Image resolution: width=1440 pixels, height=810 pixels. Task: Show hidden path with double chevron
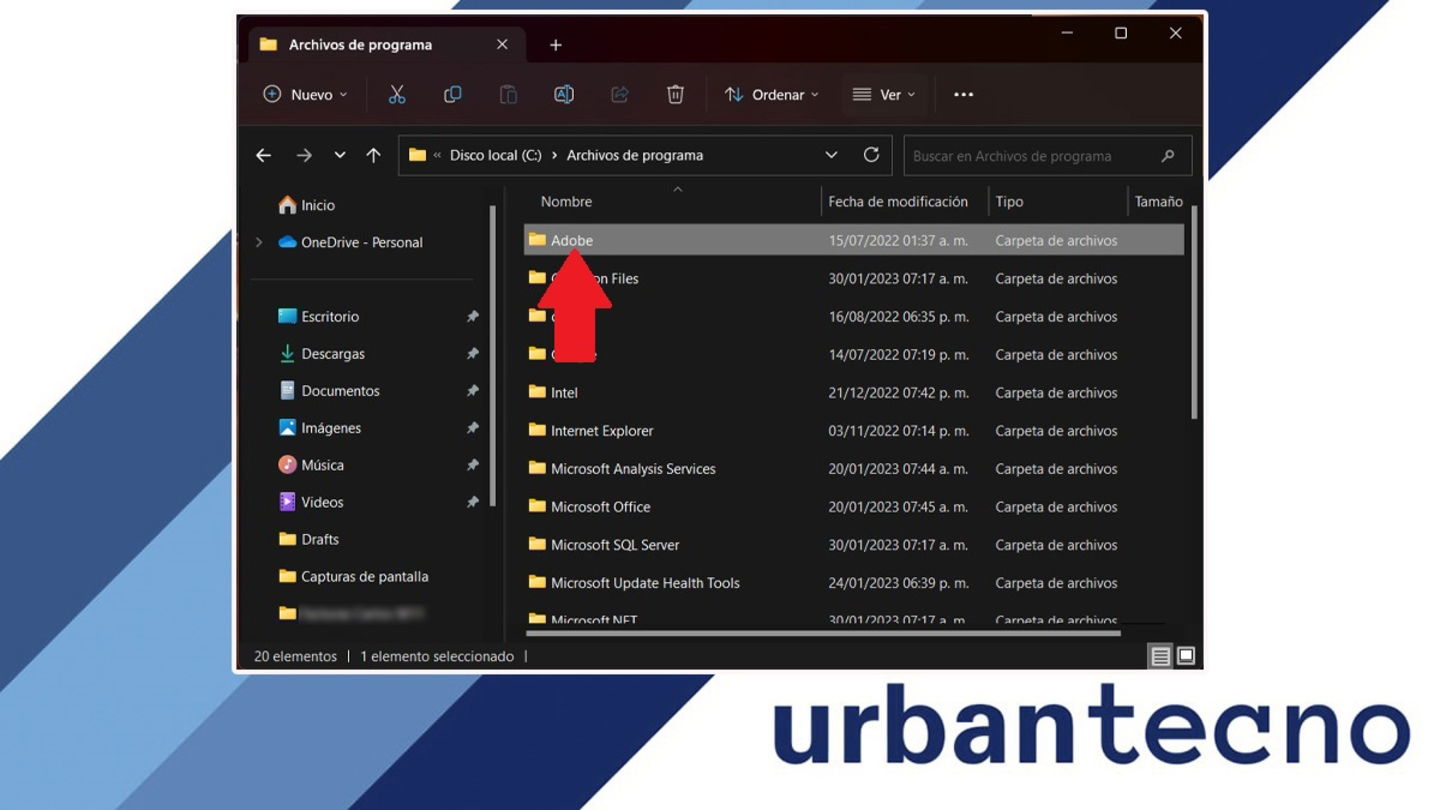(x=437, y=155)
